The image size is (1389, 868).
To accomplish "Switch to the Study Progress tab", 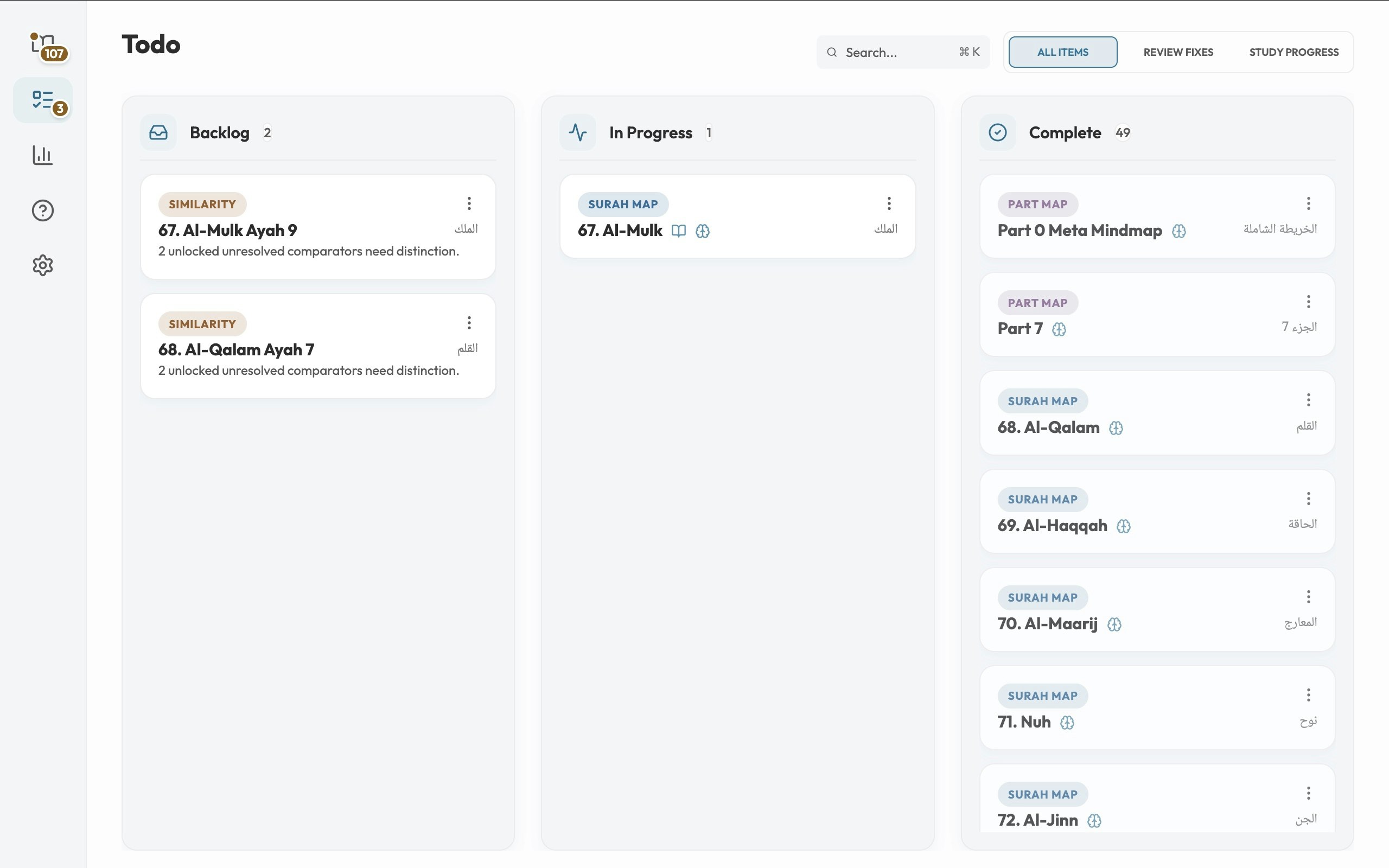I will point(1294,52).
